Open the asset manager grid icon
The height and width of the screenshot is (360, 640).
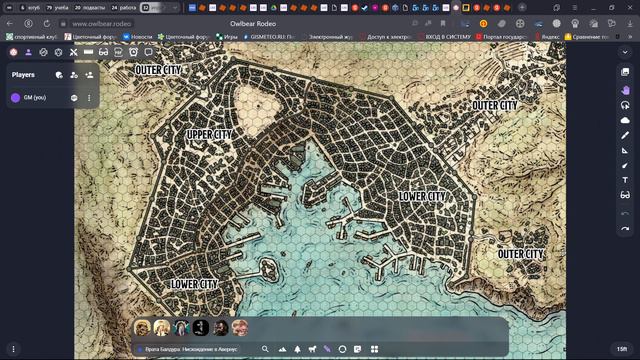tap(375, 349)
